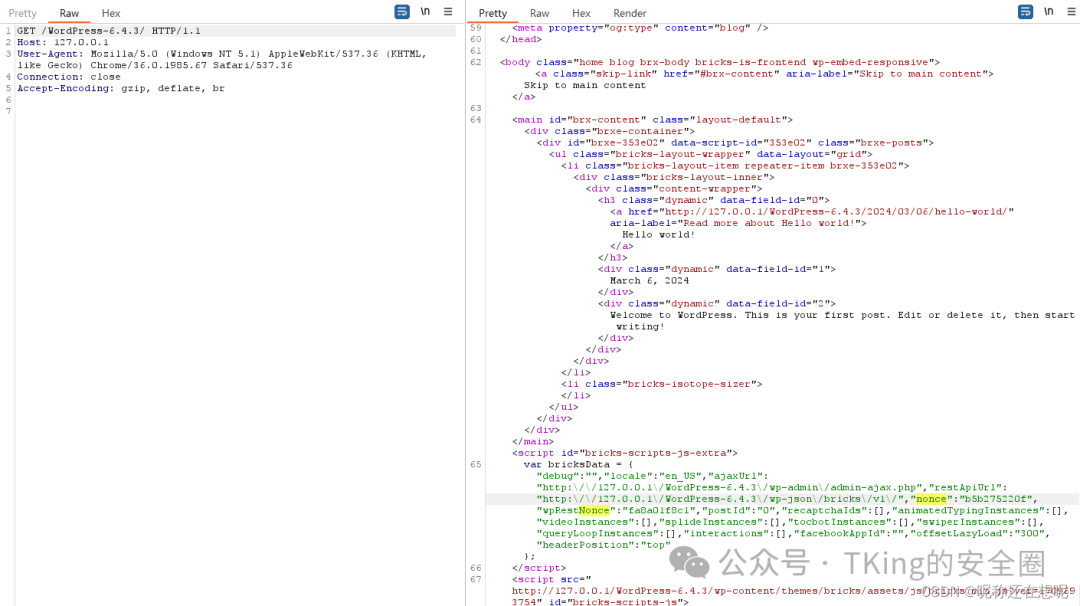Click the highlighted "nonce" key in response
The height and width of the screenshot is (606, 1080).
click(x=931, y=499)
